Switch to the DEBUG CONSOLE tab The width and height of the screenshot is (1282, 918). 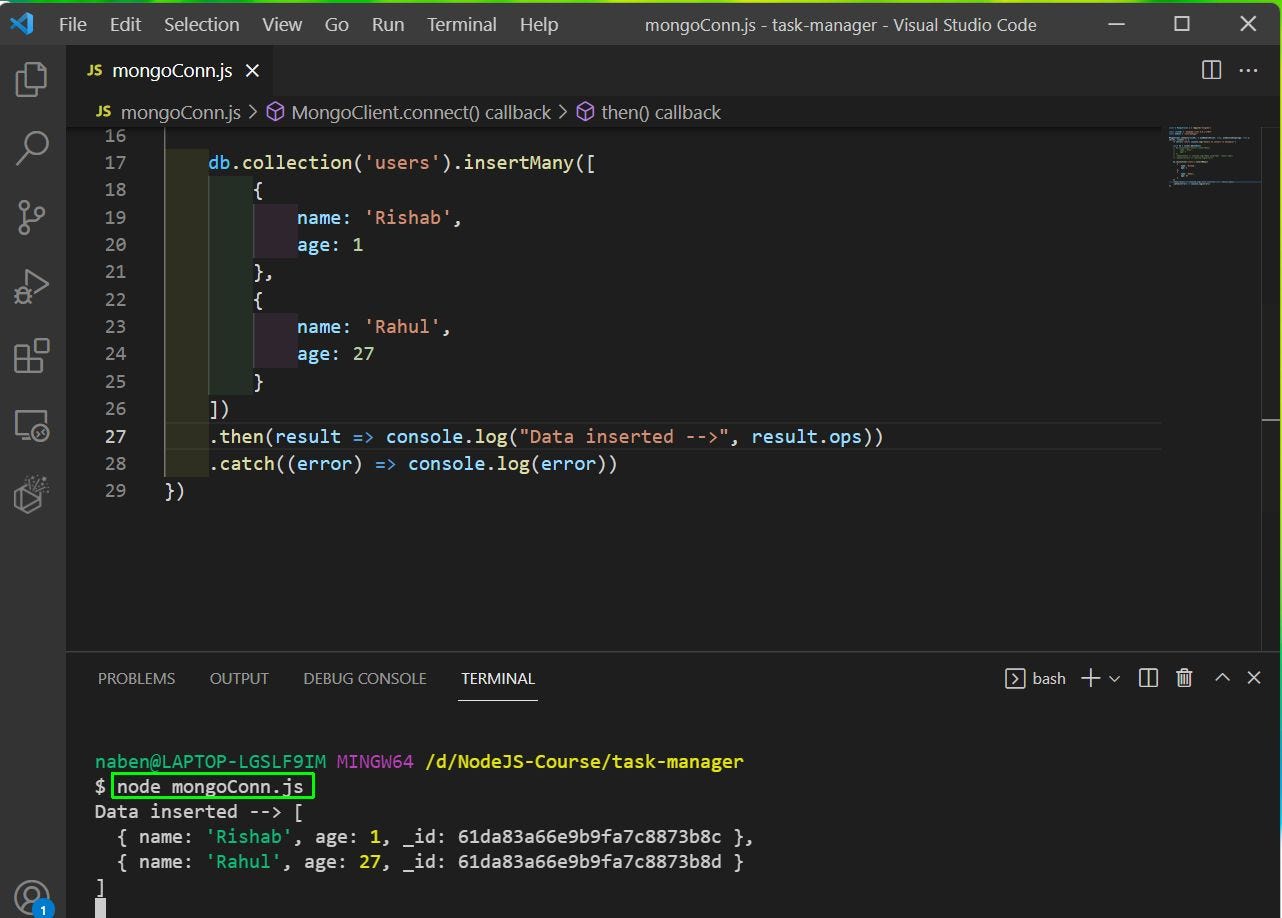[x=365, y=678]
